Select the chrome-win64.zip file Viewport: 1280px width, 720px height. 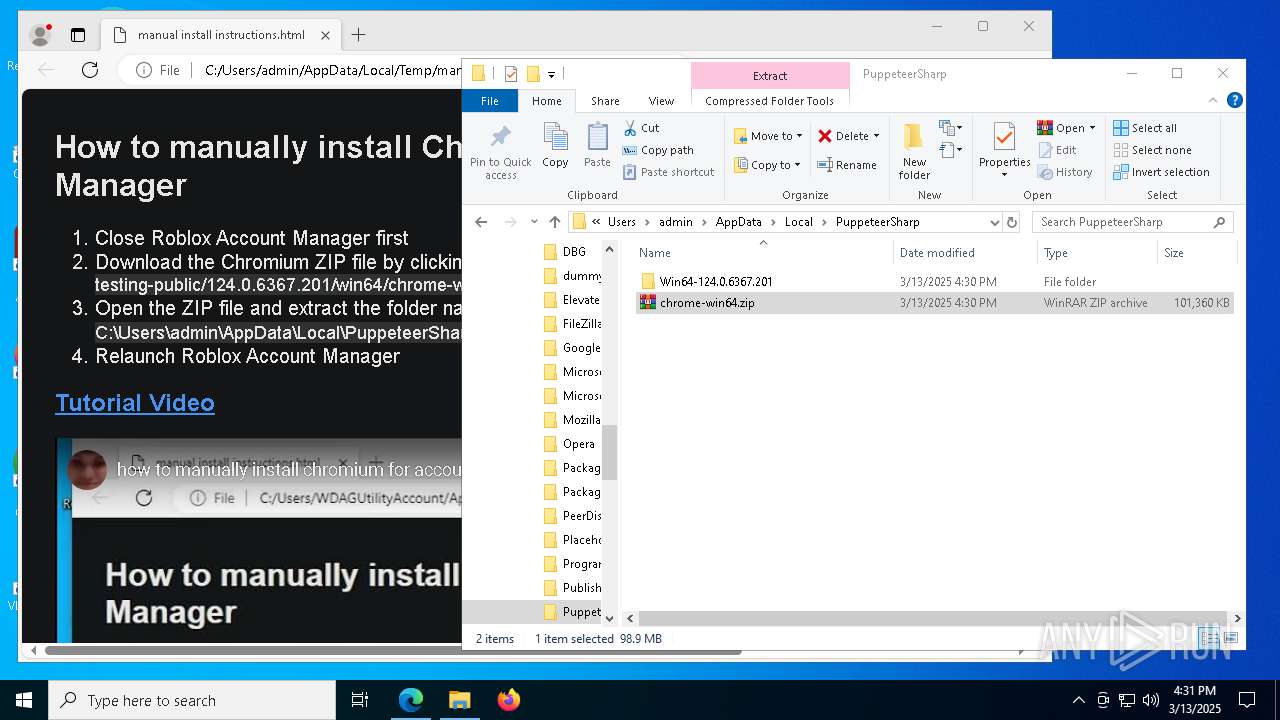click(x=934, y=303)
